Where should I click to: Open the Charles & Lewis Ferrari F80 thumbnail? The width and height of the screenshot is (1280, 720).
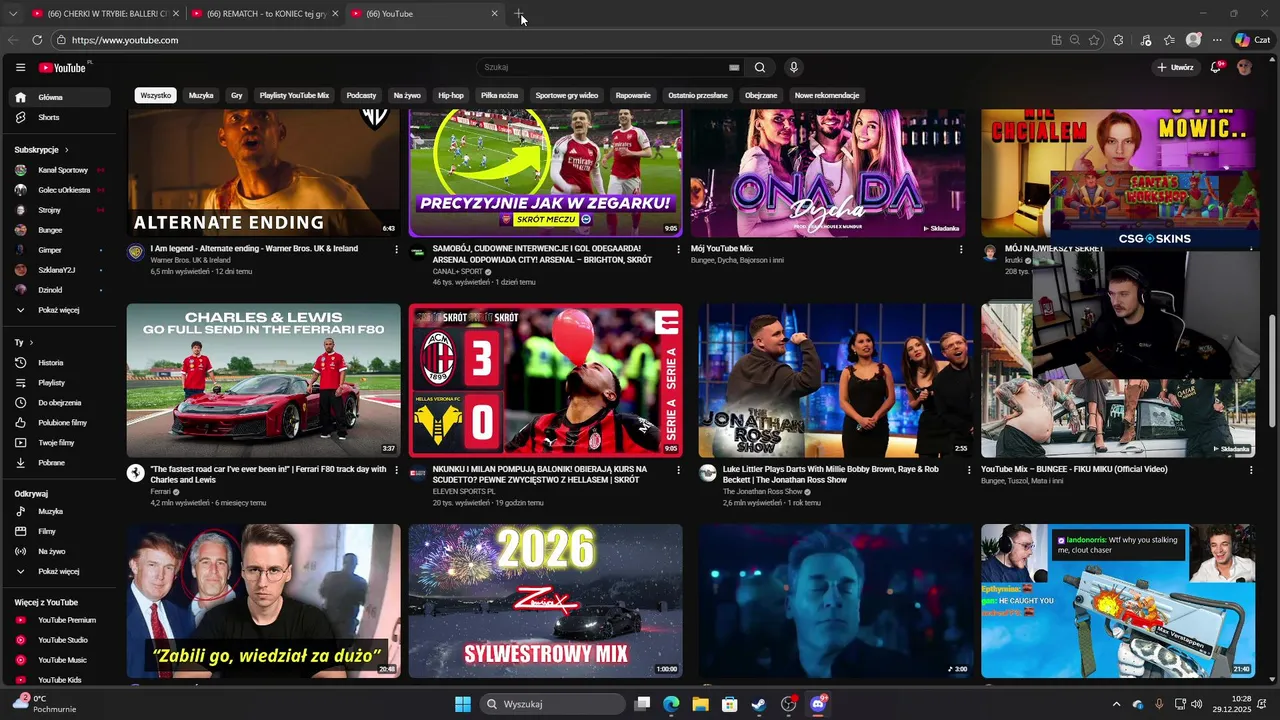264,381
